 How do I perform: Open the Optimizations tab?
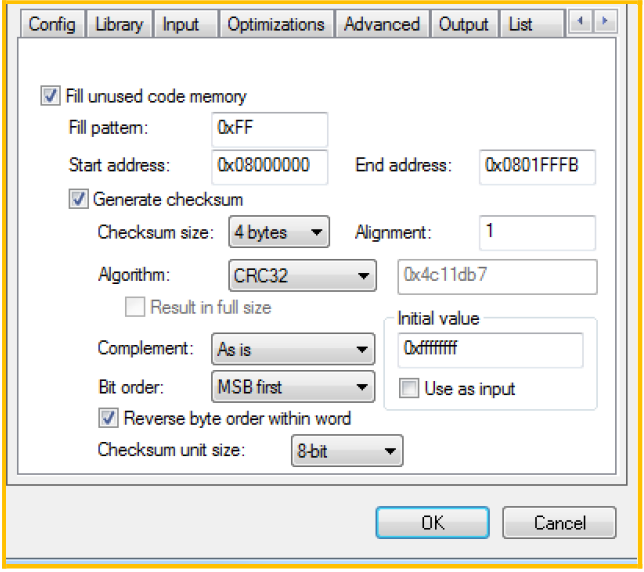pos(276,24)
